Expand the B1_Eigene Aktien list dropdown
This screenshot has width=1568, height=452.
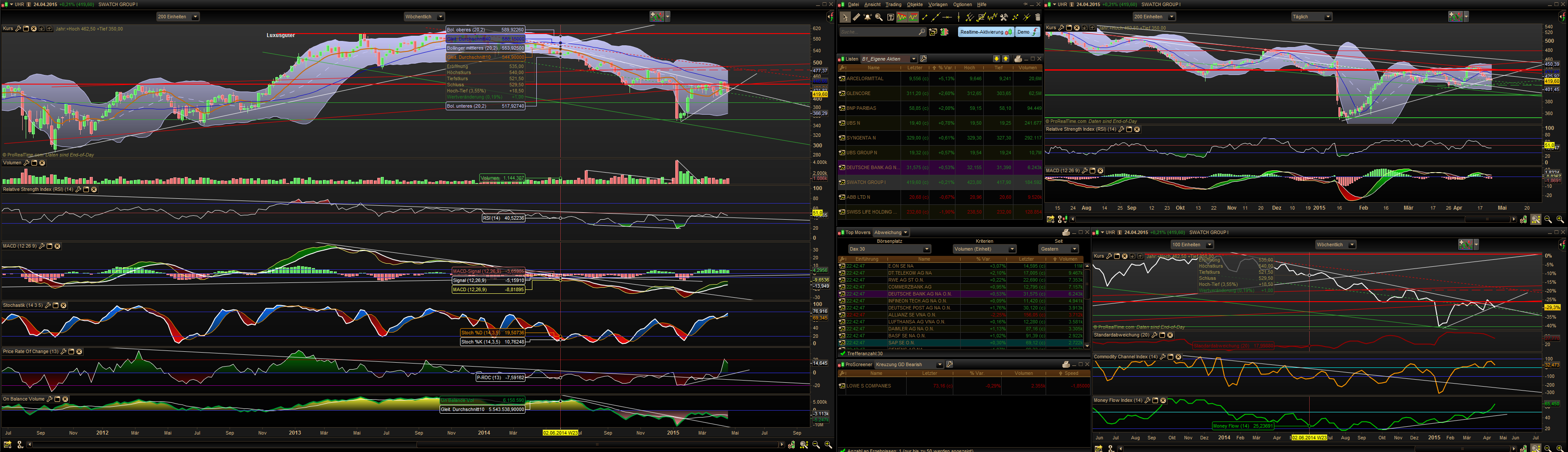(x=913, y=59)
